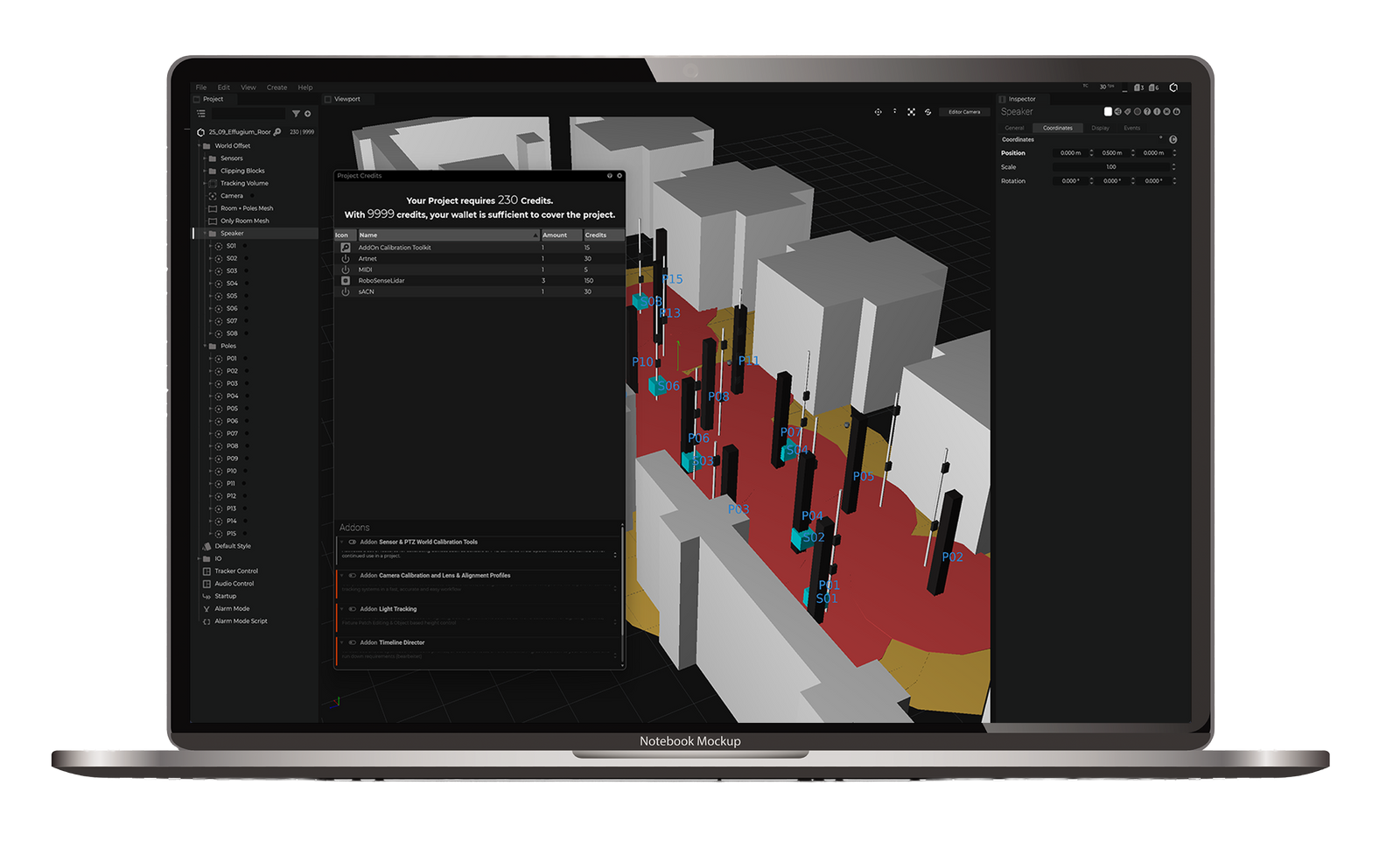
Task: Switch to the Display tab in Inspector
Action: pyautogui.click(x=1100, y=128)
